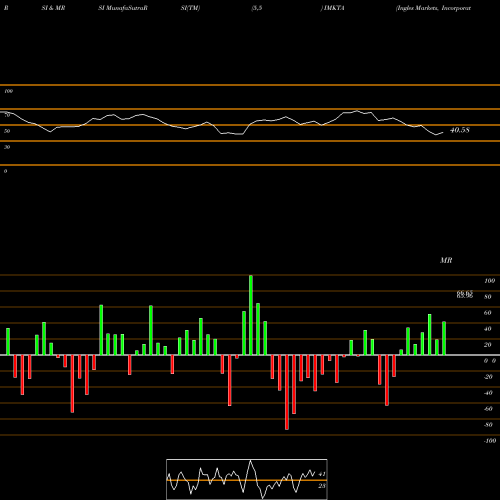Screen dimensions: 500x500
Task: Click the end point of the RSI line
Action: 443,133
